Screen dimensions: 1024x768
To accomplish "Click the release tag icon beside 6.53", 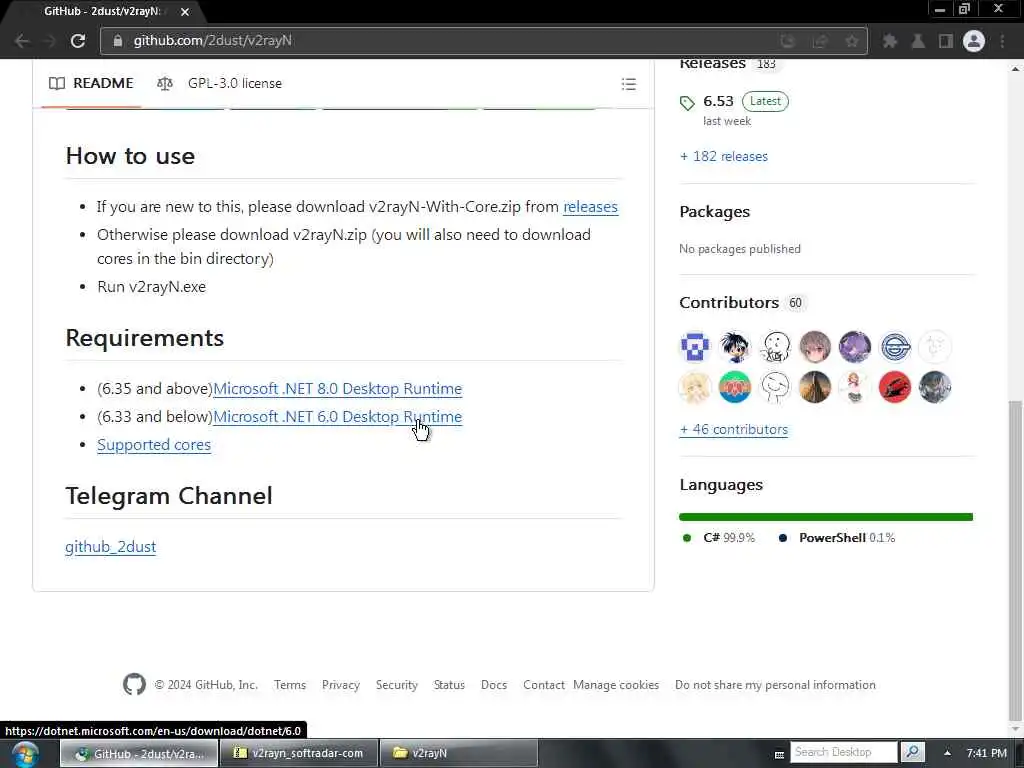I will pos(687,103).
